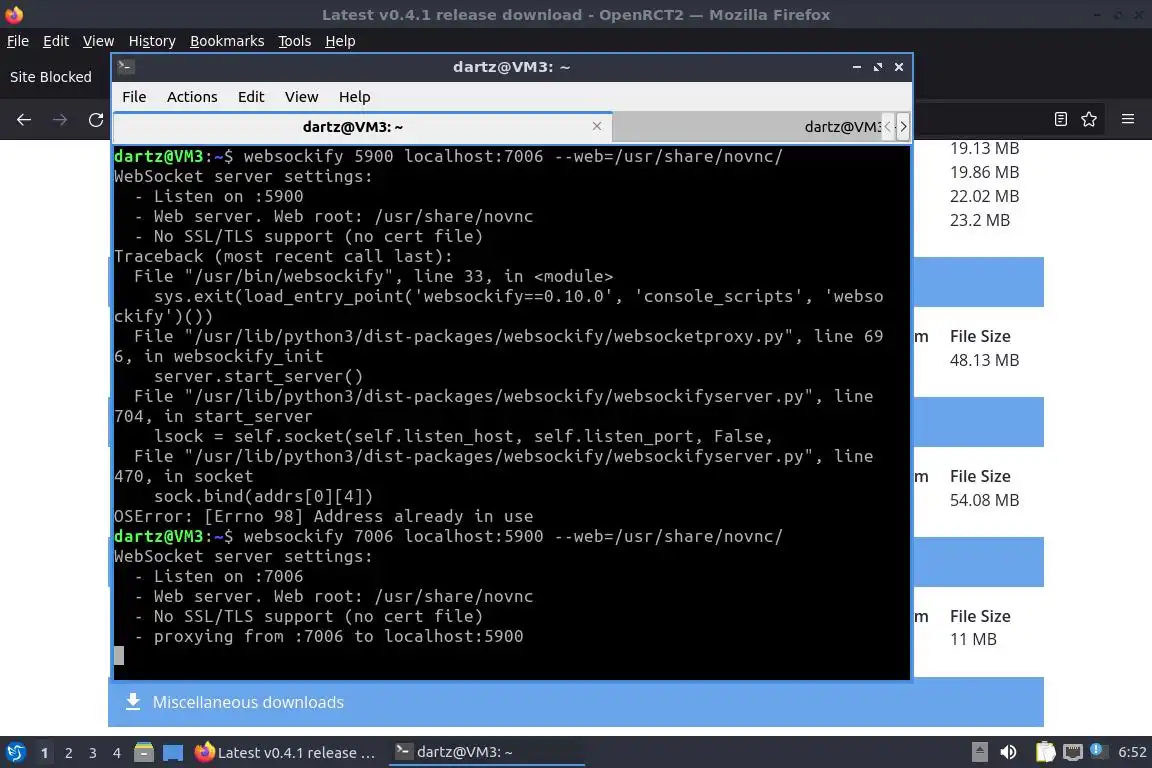Open Firefox View menu
The image size is (1152, 768).
98,41
